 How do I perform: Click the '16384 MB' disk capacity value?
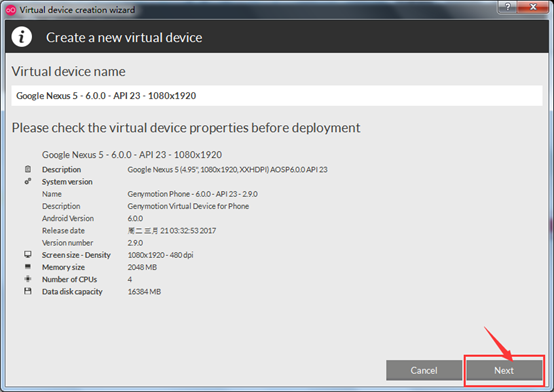pos(144,292)
